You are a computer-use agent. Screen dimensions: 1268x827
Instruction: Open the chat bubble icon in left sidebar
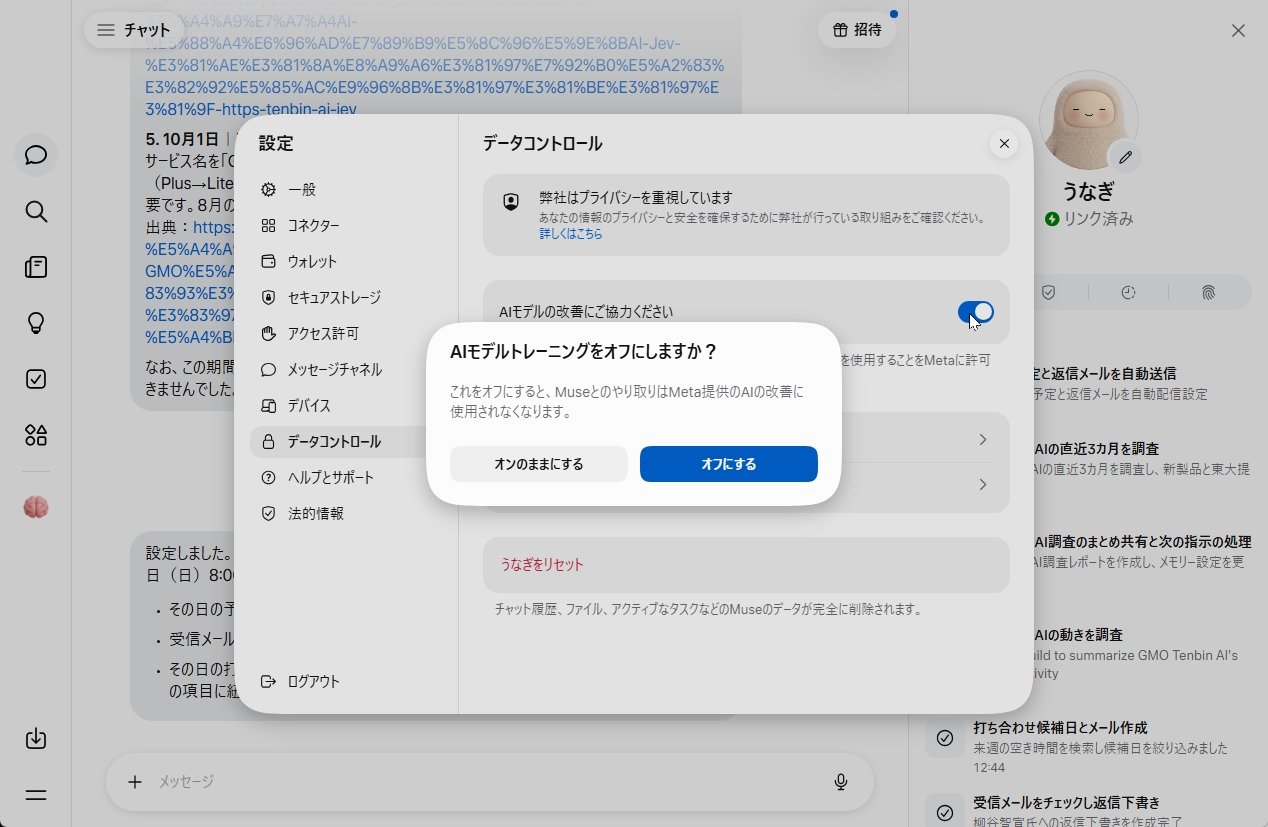tap(36, 155)
